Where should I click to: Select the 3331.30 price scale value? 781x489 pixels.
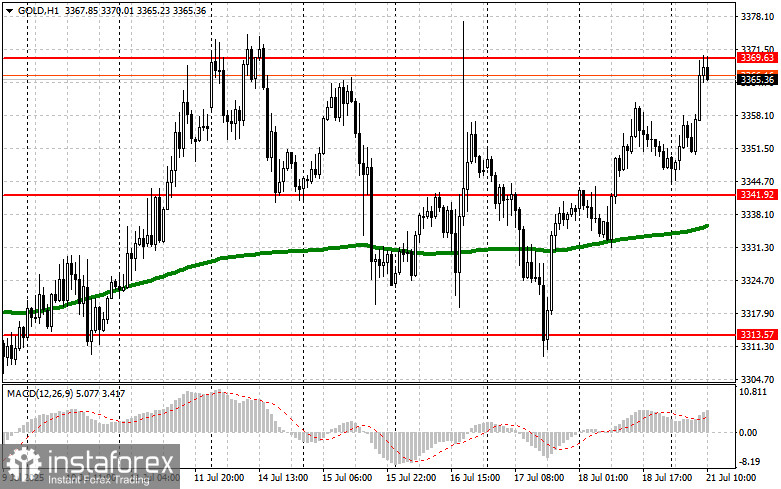point(757,247)
